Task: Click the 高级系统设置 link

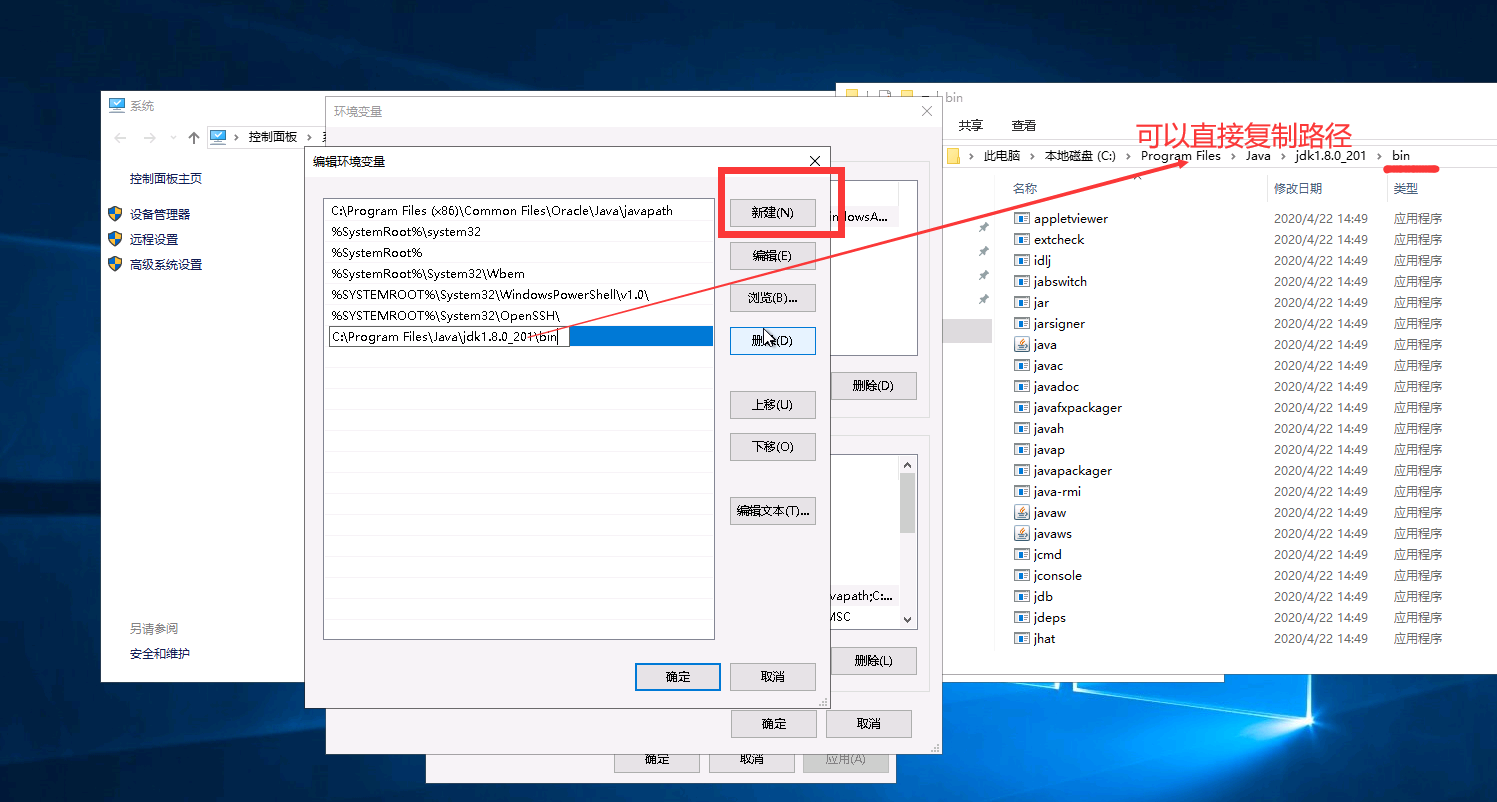Action: (166, 264)
